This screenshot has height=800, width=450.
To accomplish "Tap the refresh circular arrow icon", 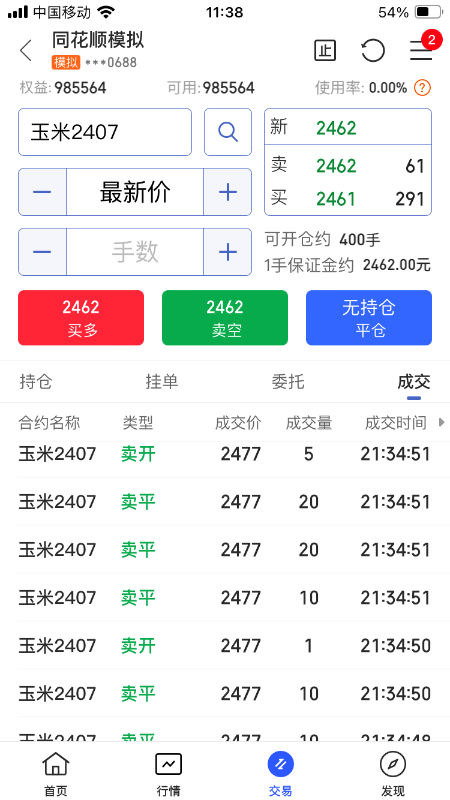I will click(372, 51).
